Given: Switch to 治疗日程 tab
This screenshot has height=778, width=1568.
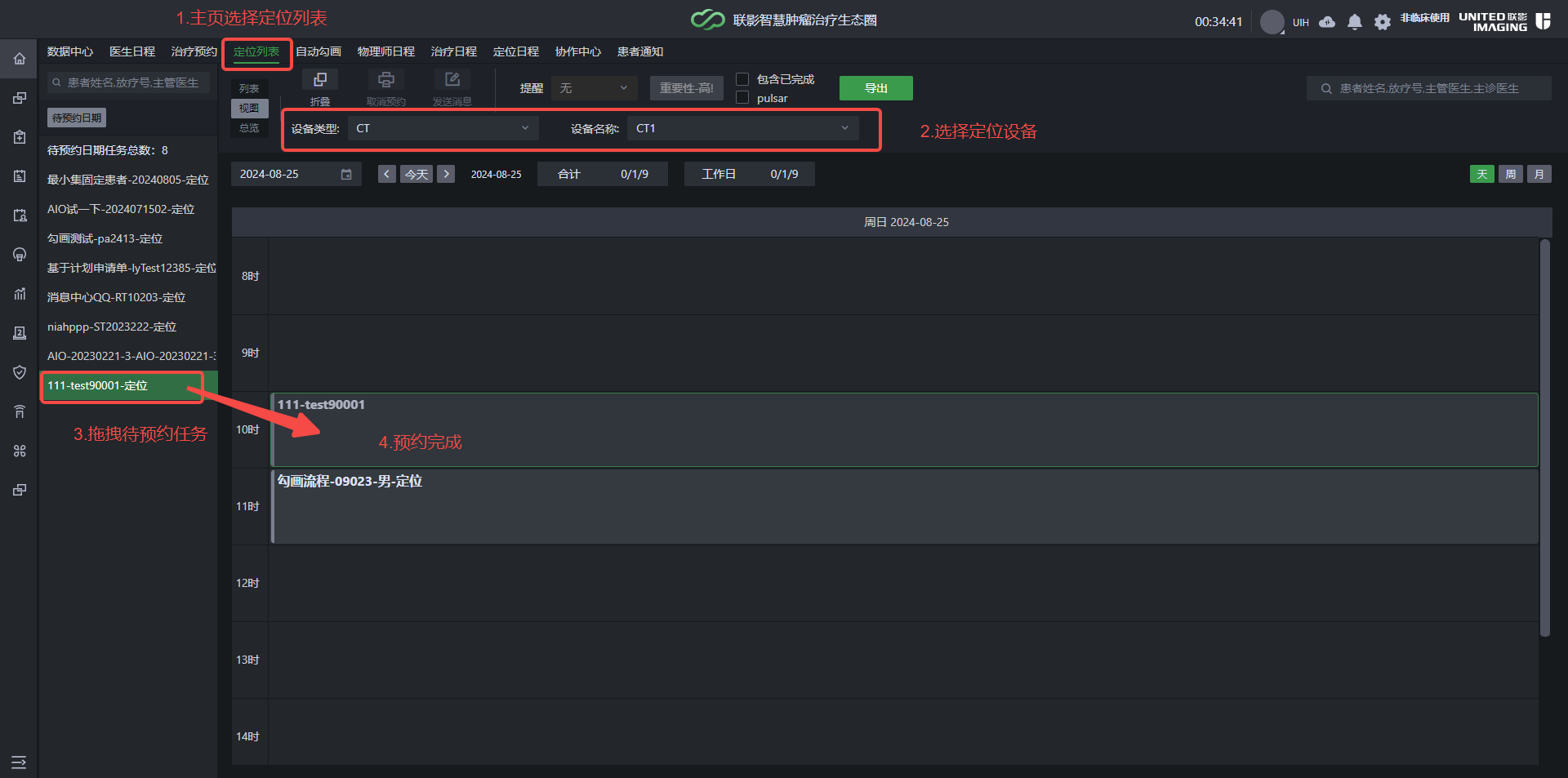Looking at the screenshot, I should (454, 51).
